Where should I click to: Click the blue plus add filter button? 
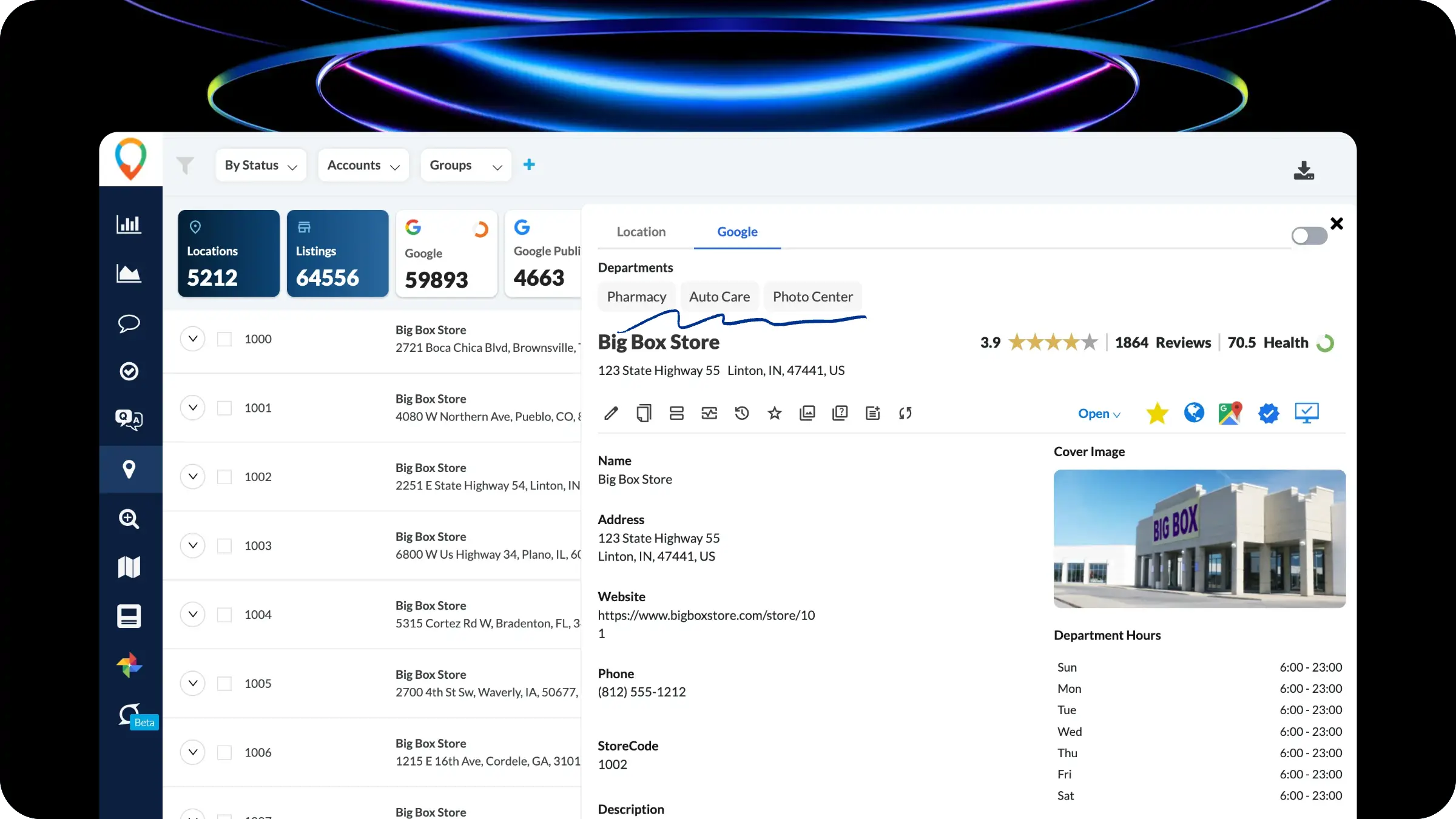[529, 164]
